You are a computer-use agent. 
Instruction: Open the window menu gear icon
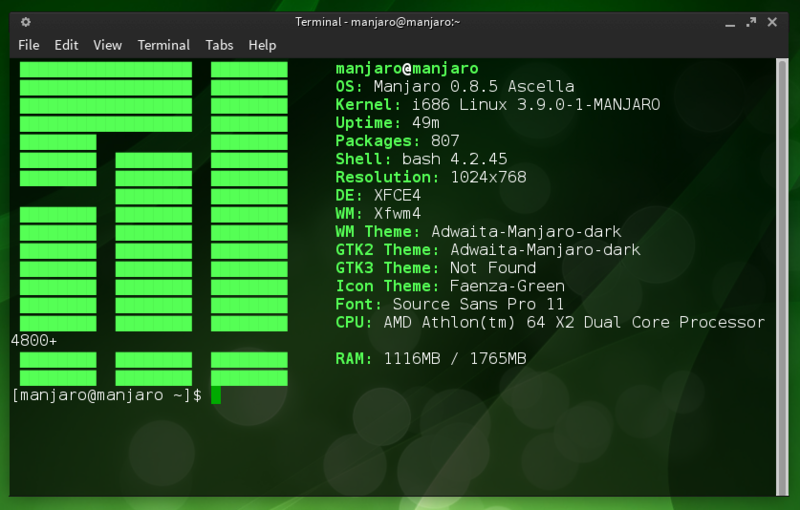click(26, 22)
